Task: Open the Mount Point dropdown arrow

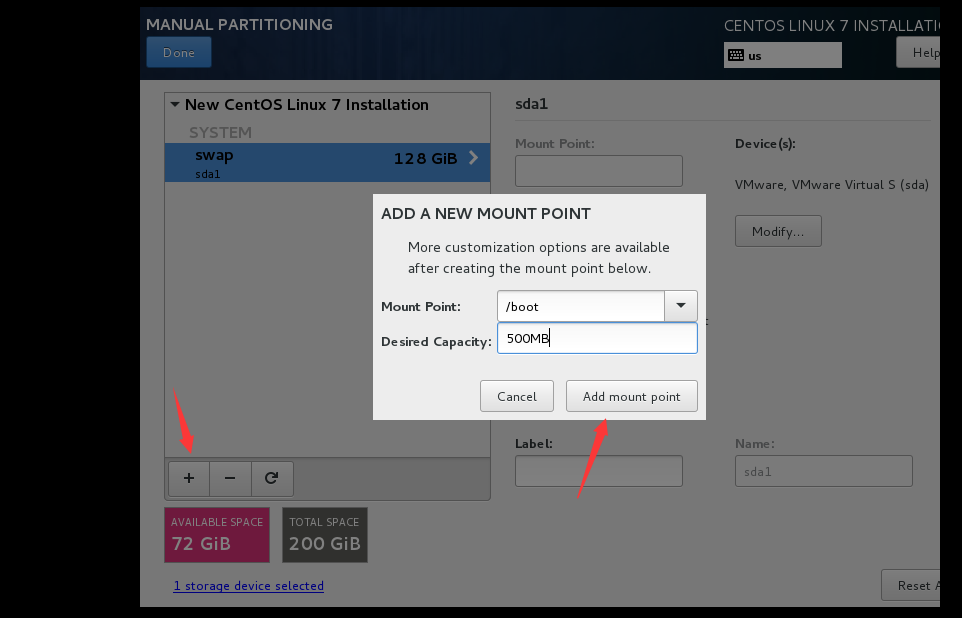Action: tap(680, 306)
